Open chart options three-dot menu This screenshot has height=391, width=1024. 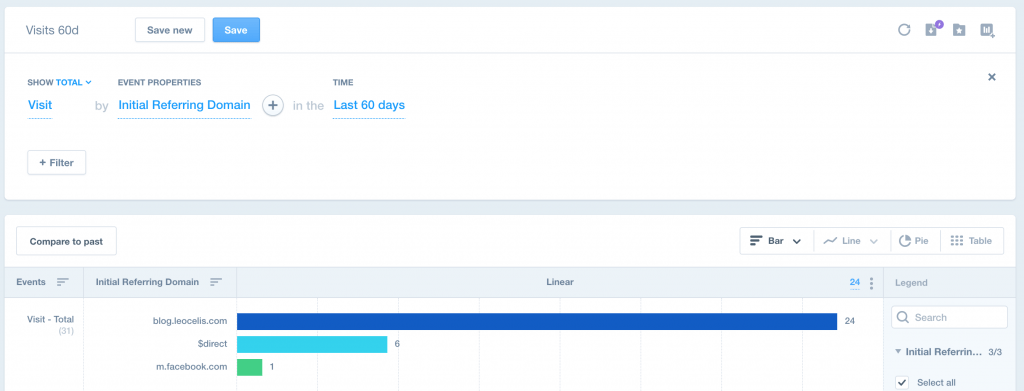(871, 283)
